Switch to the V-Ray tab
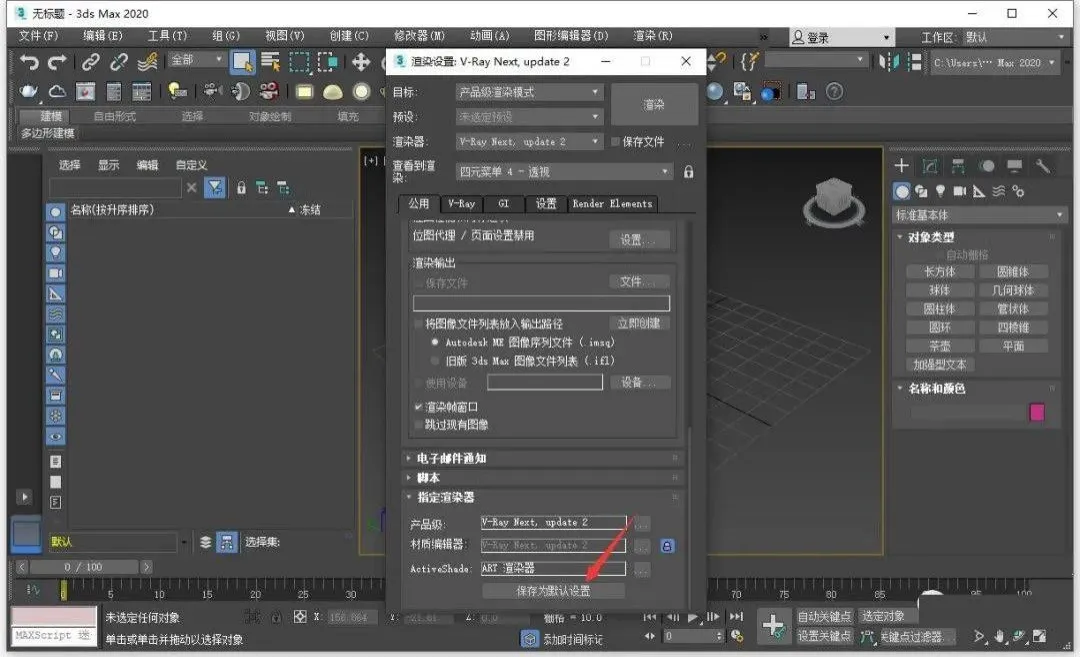Viewport: 1080px width, 657px height. pos(461,204)
